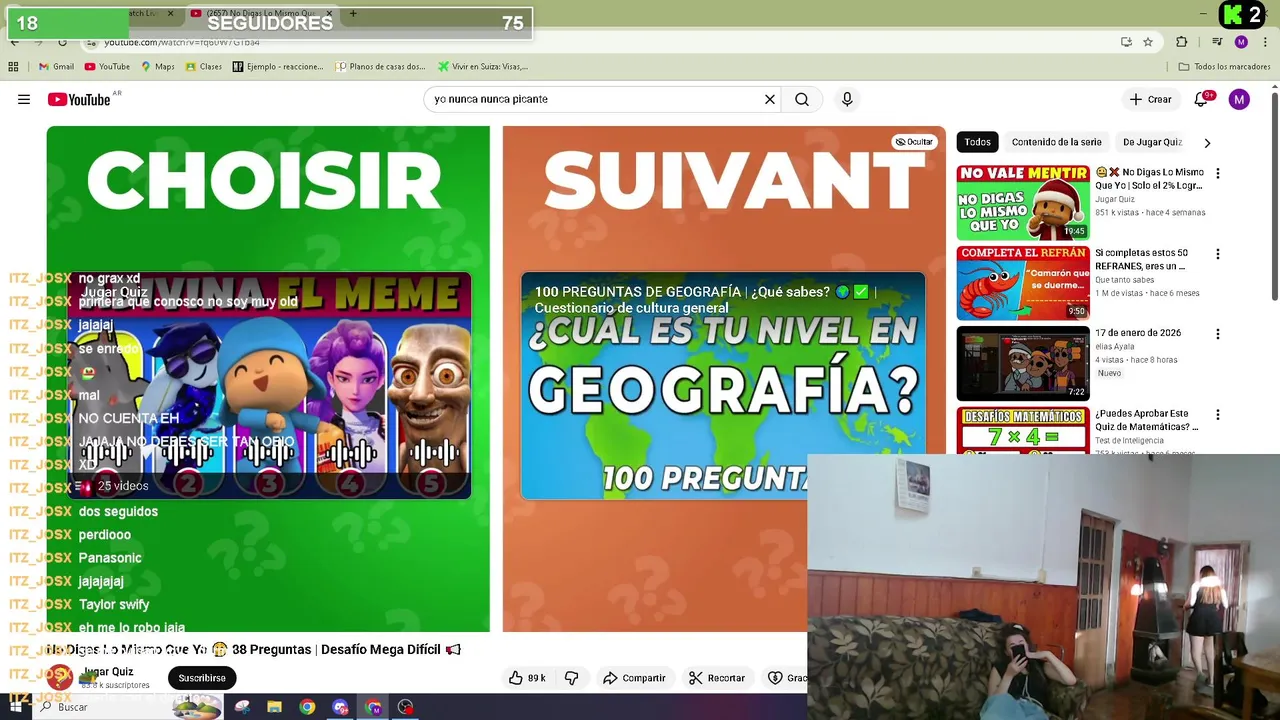Open the 17 de enero video thumbnail
Screen dimensions: 1280x720
(1023, 364)
